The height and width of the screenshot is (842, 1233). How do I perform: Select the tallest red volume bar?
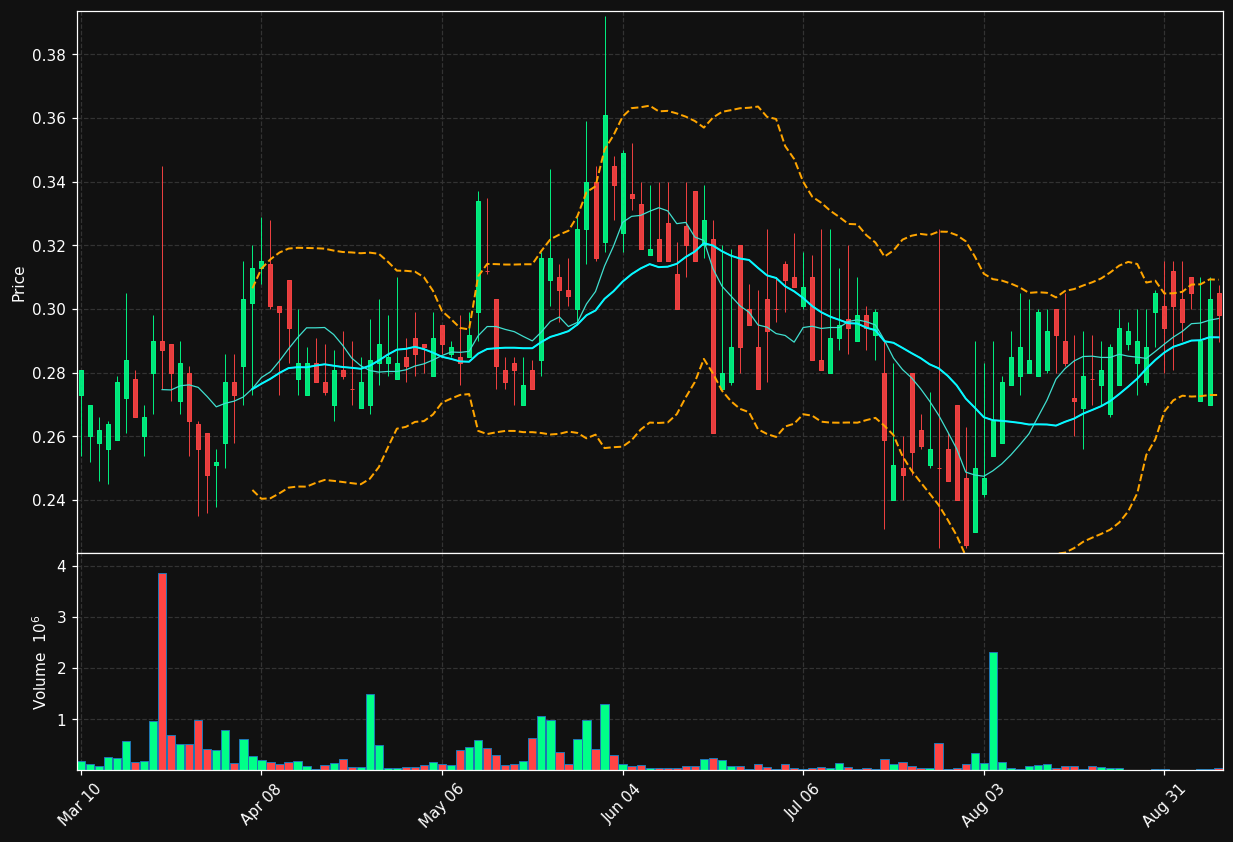[x=162, y=671]
